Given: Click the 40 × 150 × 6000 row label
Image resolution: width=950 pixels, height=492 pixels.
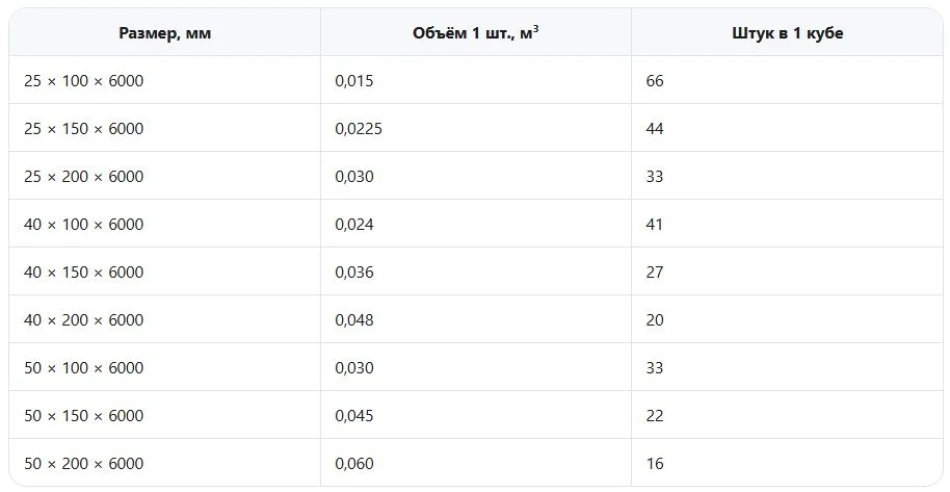Looking at the screenshot, I should (x=84, y=272).
